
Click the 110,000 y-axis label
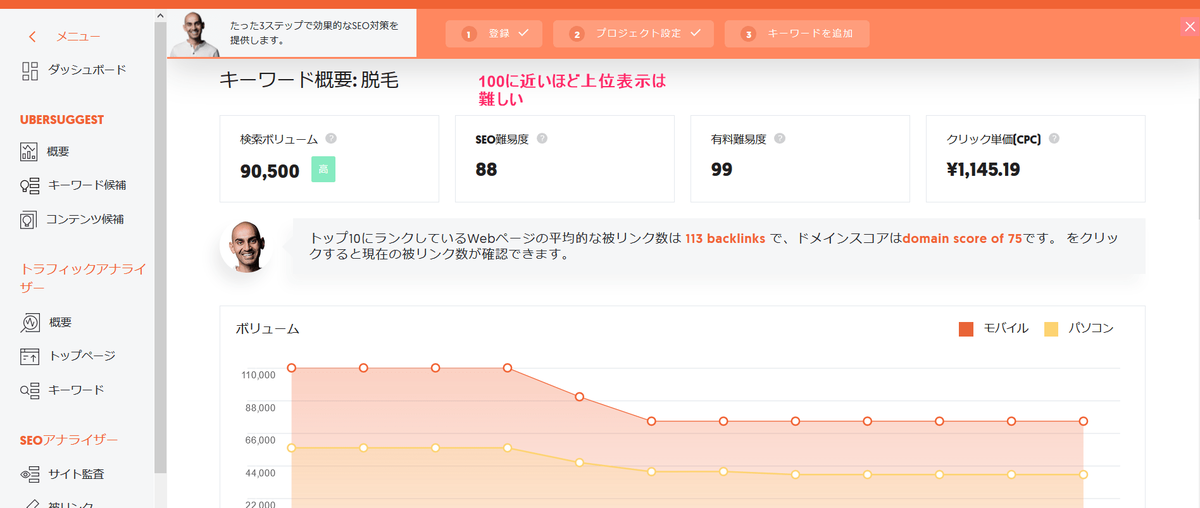click(257, 375)
